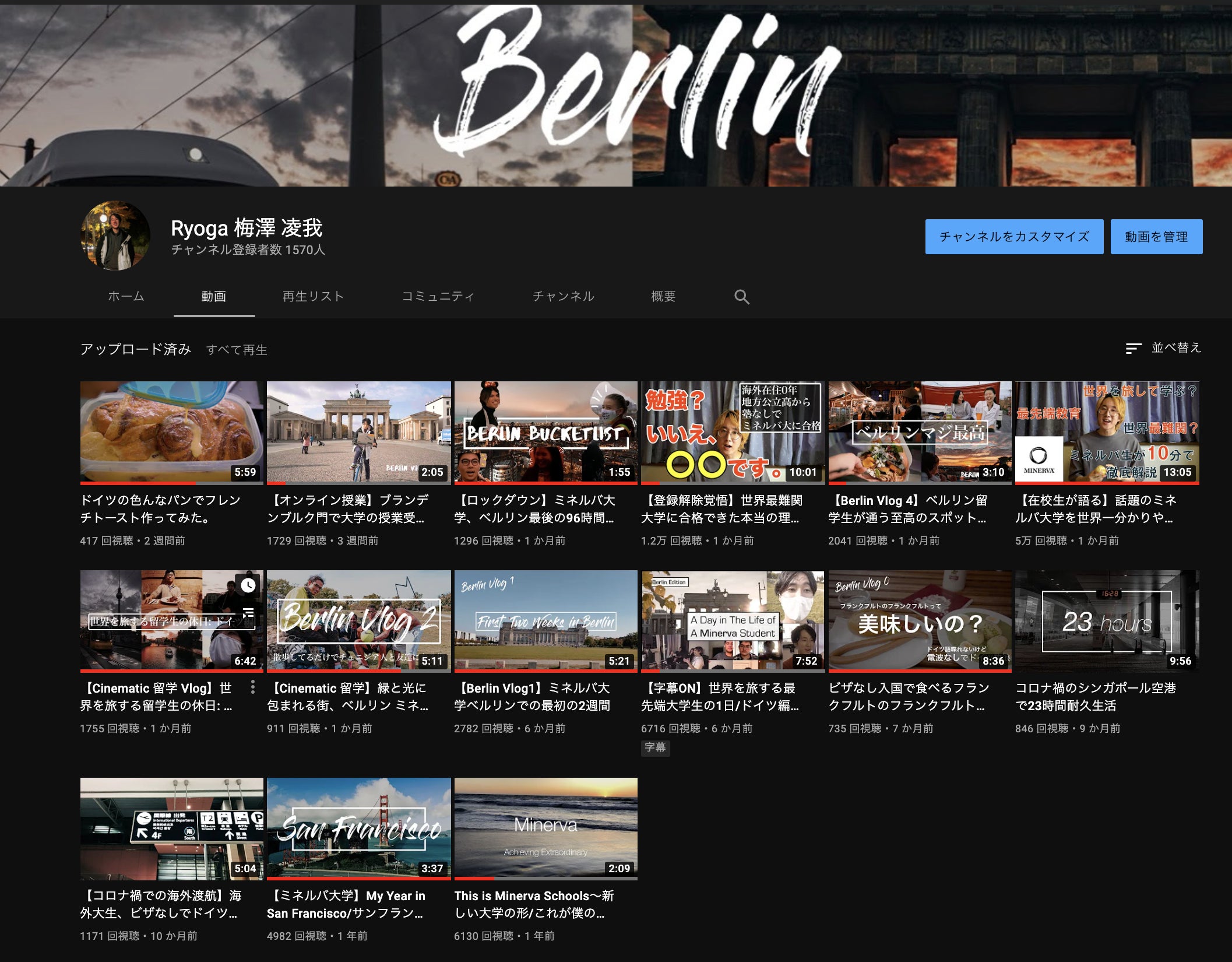Viewport: 1232px width, 962px height.
Task: Open 23 hours video thumbnail
Action: 1106,620
